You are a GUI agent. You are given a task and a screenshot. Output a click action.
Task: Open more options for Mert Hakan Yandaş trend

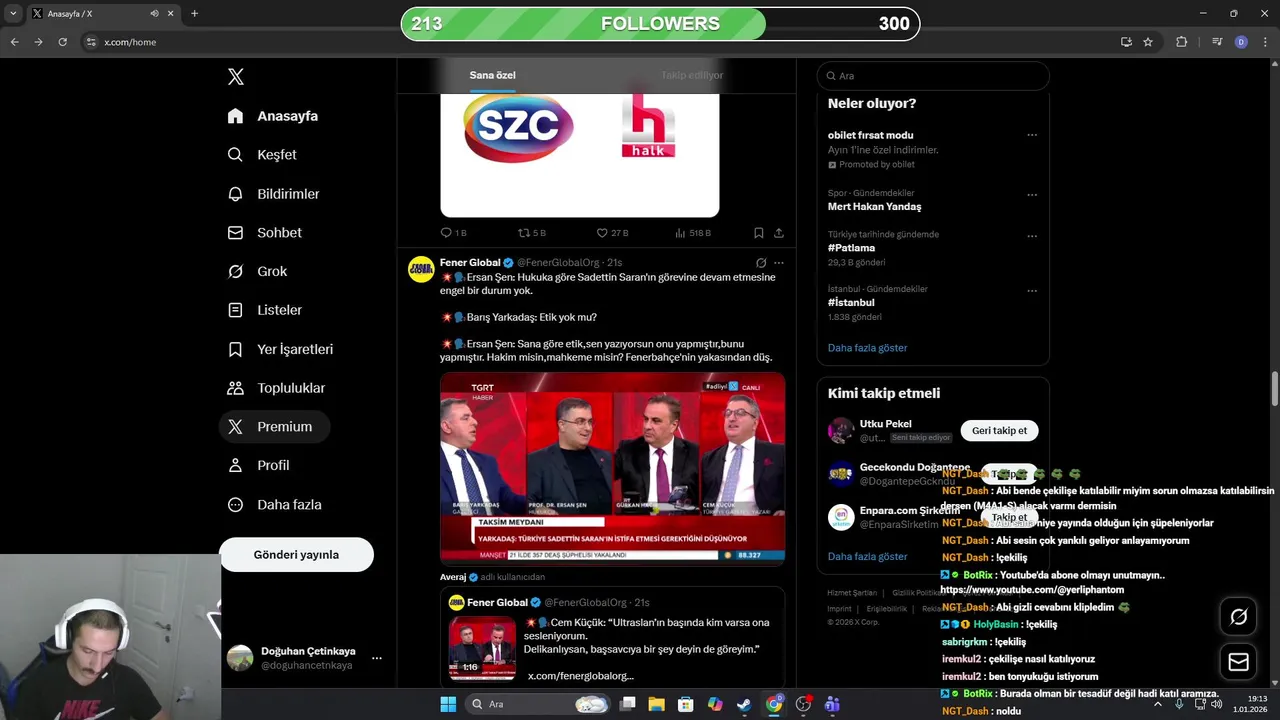point(1032,194)
